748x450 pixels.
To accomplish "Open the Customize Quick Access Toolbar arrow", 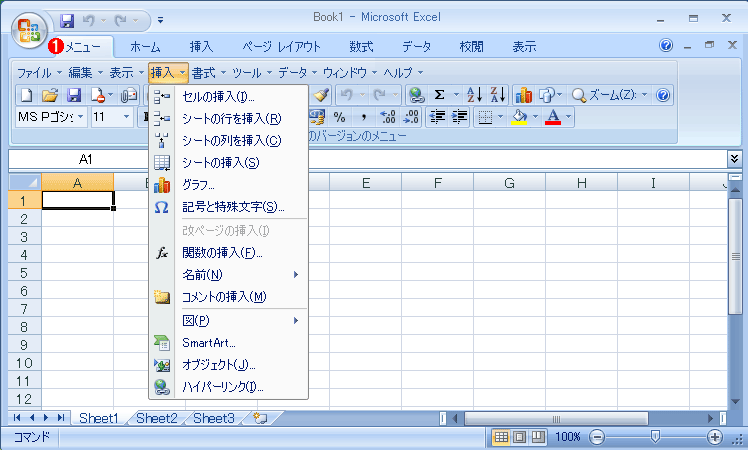I will (160, 20).
